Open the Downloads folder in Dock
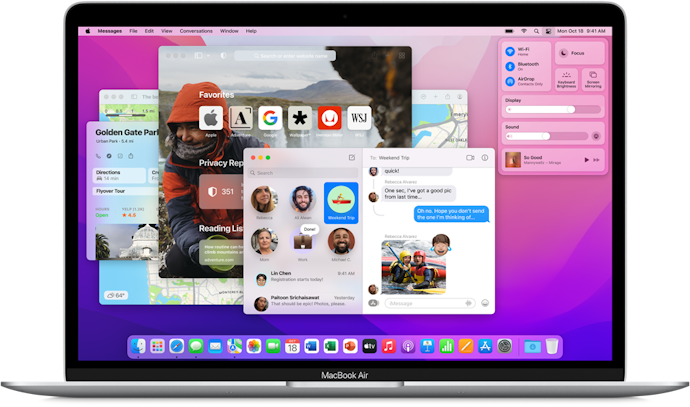This screenshot has width=690, height=407. pyautogui.click(x=532, y=347)
